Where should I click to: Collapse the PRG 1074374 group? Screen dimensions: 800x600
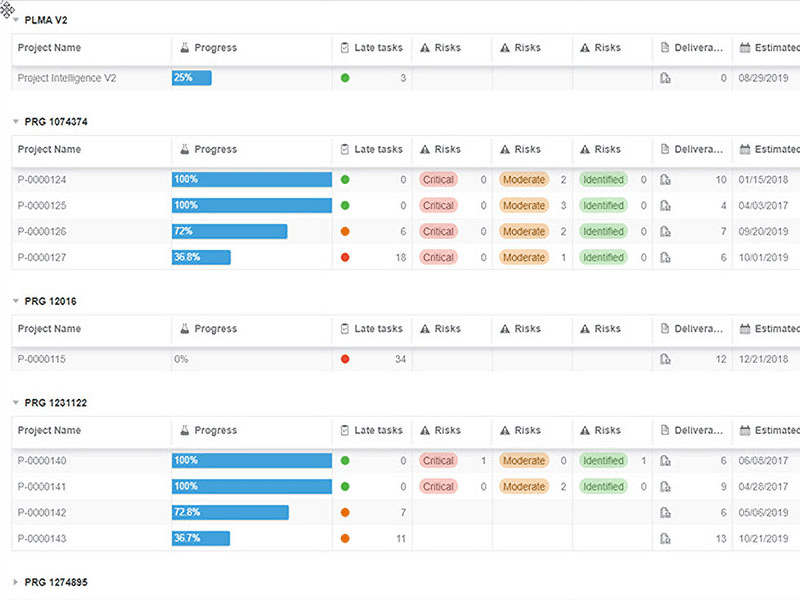tap(15, 122)
